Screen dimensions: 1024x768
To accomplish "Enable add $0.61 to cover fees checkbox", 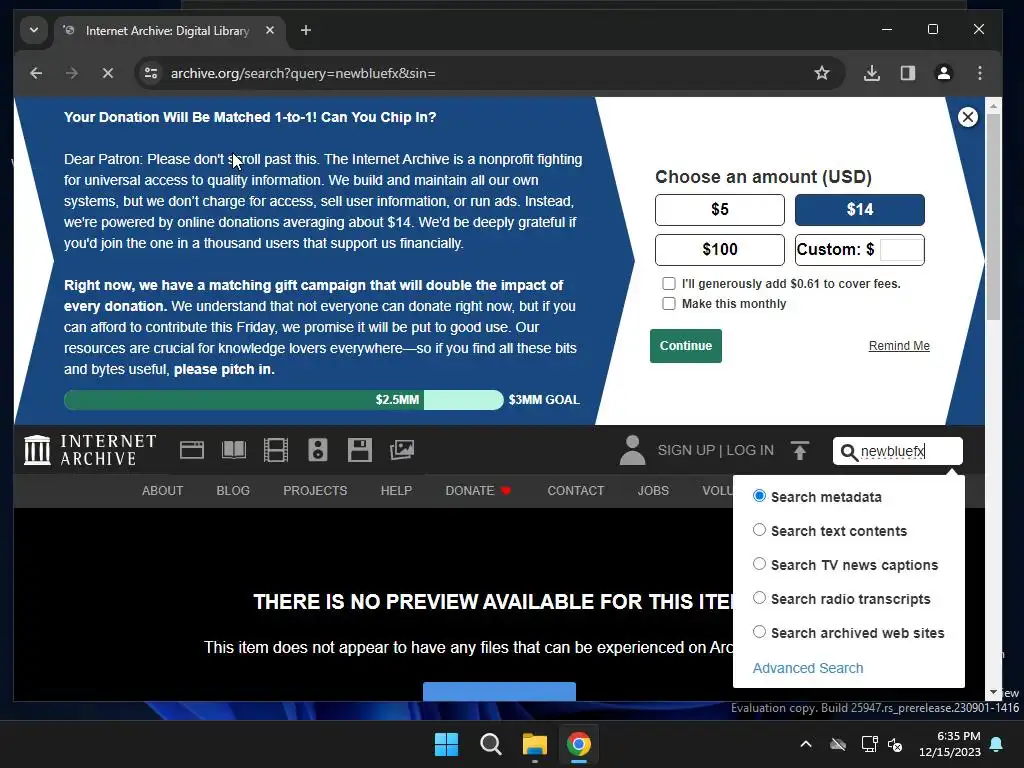I will (669, 283).
